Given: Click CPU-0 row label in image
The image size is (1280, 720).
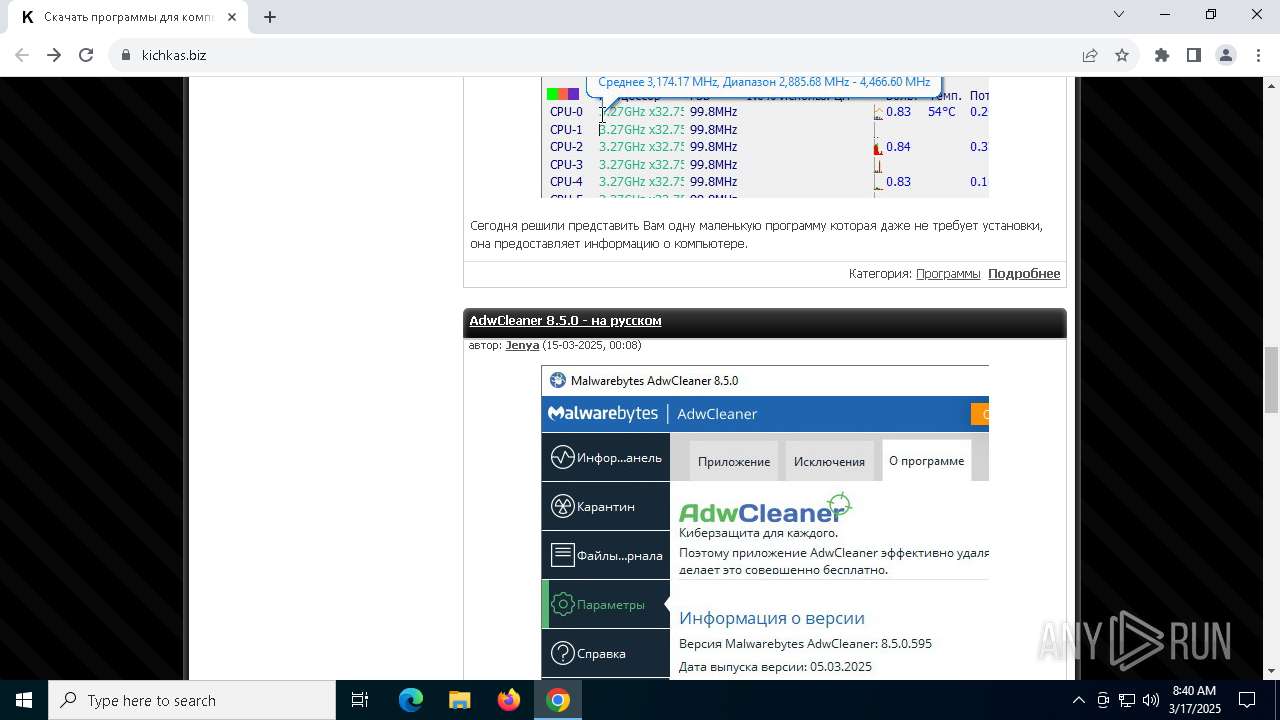Looking at the screenshot, I should (x=566, y=112).
